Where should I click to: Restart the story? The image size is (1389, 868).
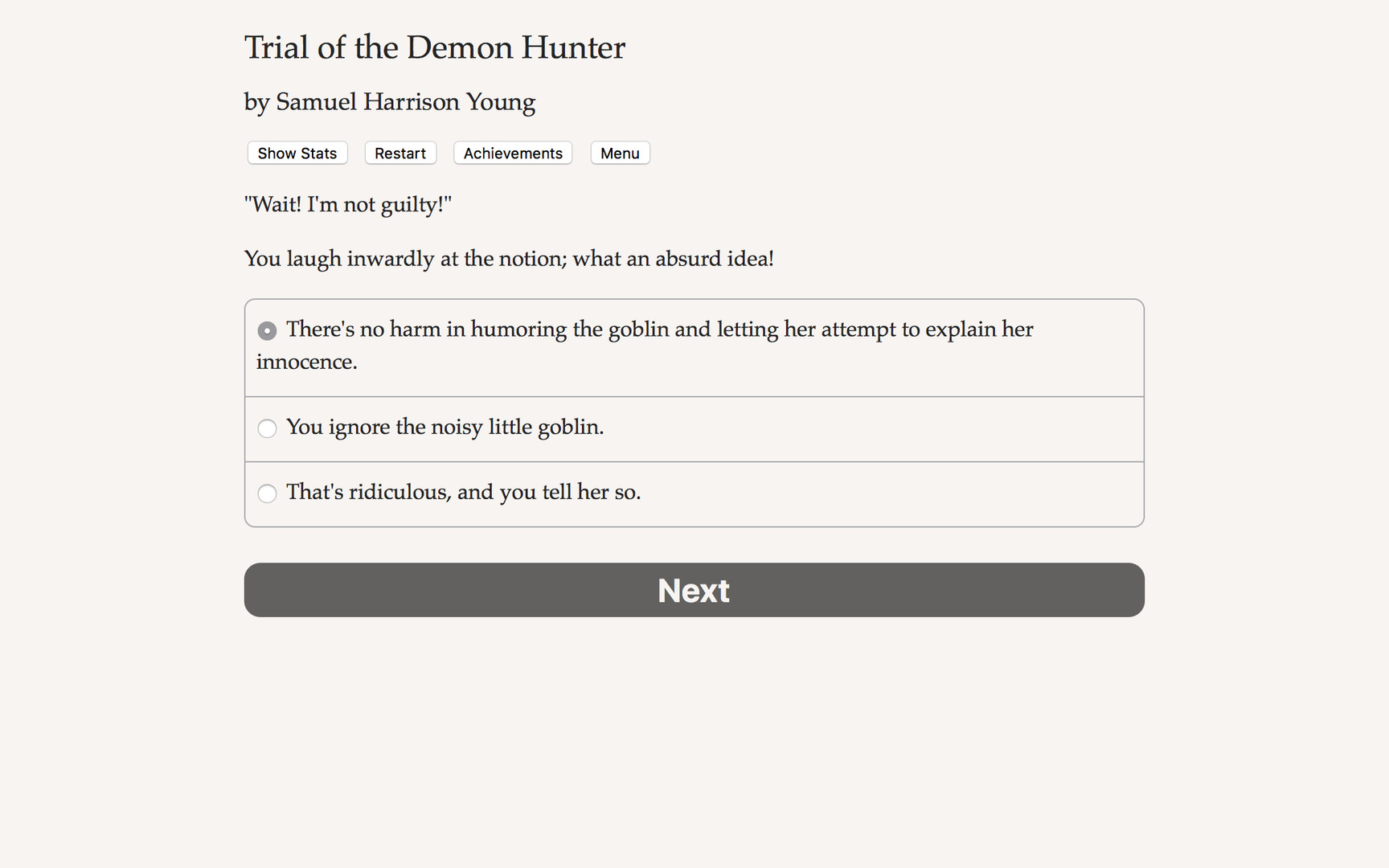point(399,153)
